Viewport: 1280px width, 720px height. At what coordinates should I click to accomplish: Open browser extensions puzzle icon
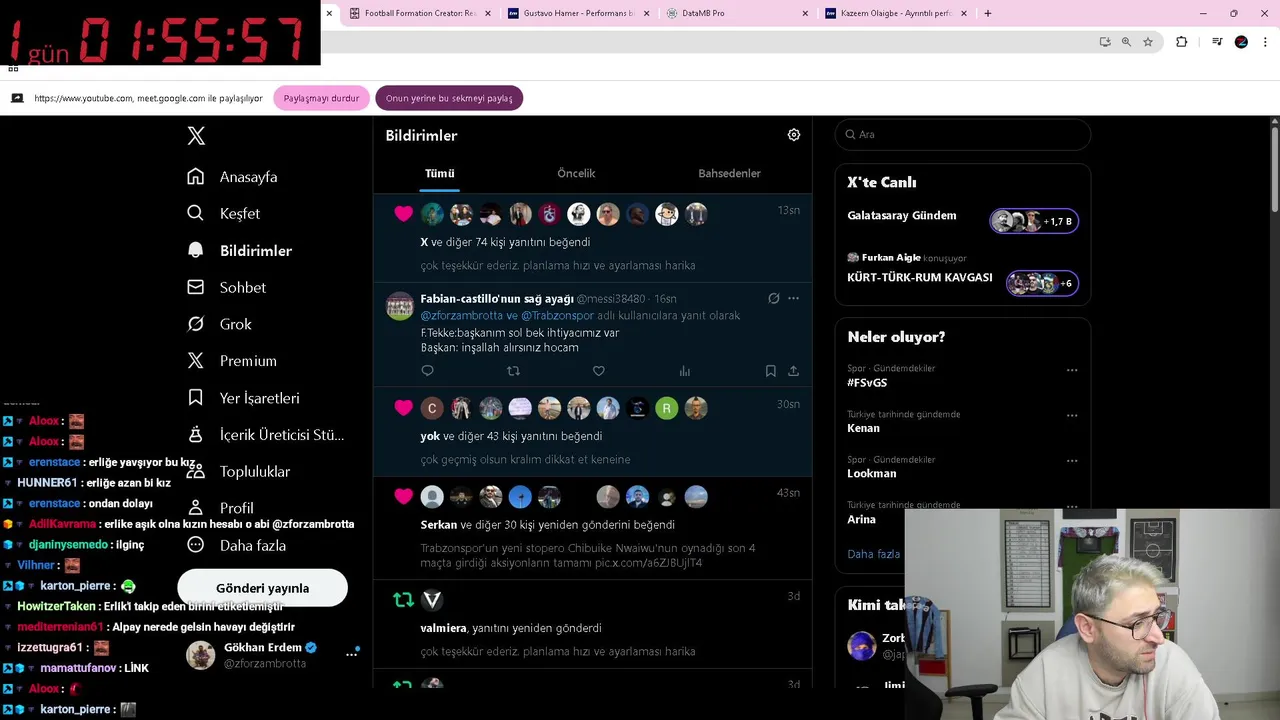(1181, 42)
